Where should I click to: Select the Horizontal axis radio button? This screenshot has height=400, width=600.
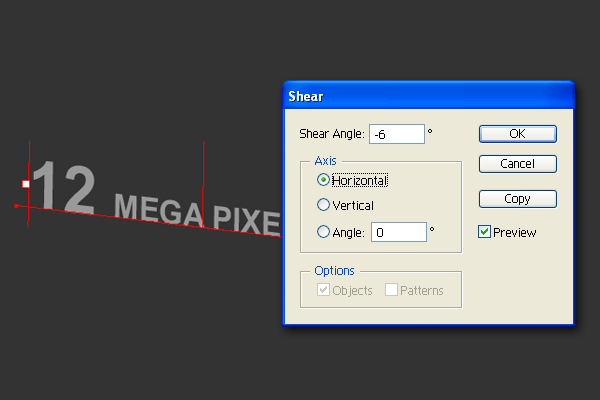(323, 180)
